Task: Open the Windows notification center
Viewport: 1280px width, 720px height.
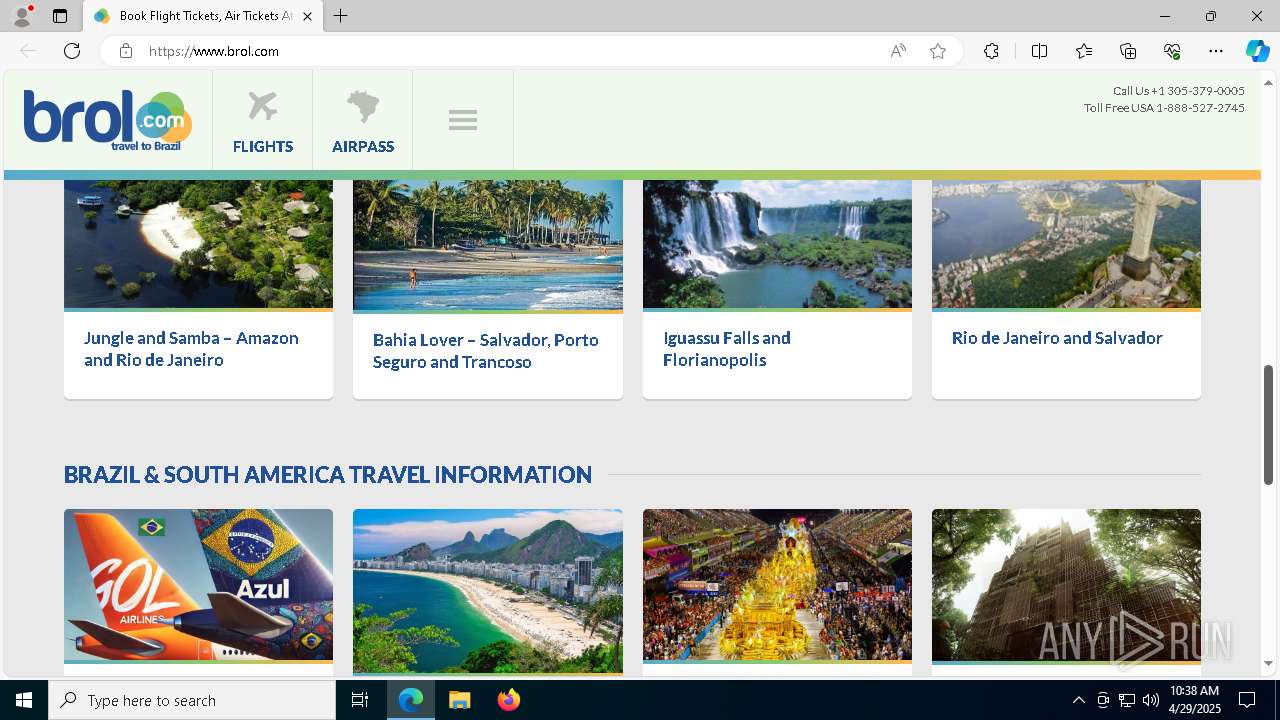Action: [1247, 700]
